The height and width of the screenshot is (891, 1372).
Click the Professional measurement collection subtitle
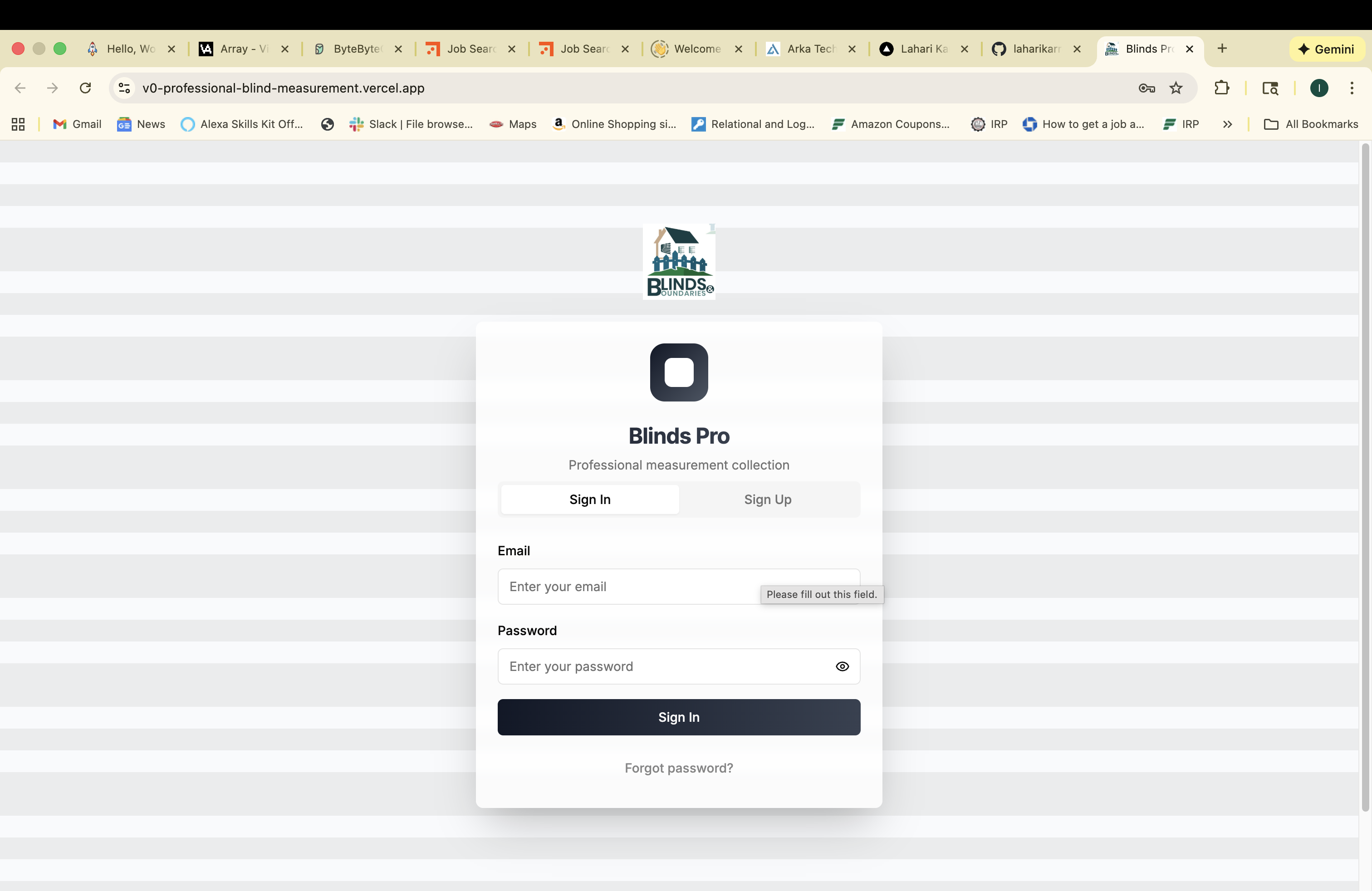point(679,465)
